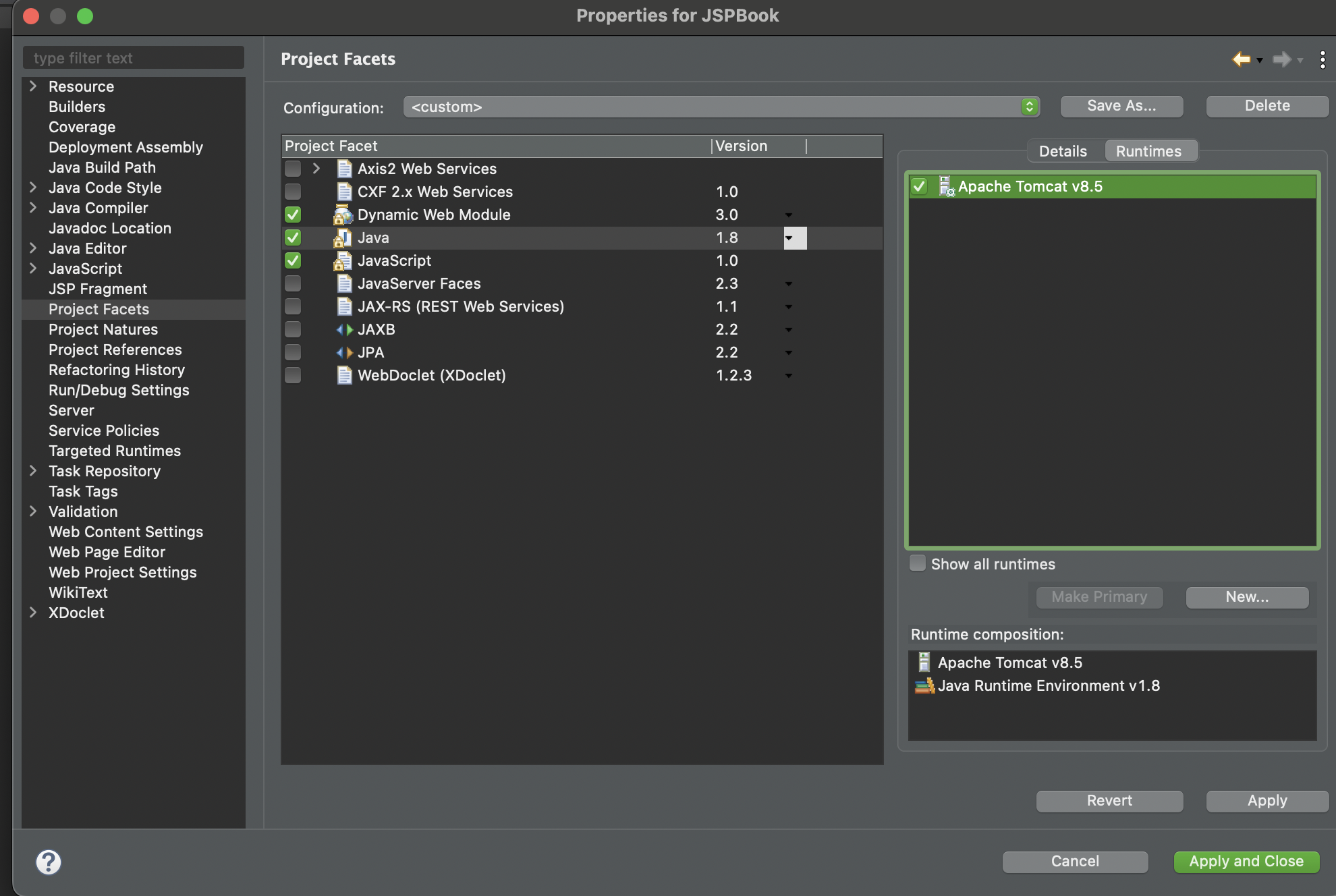Enable the JavaServer Faces facet checkbox
The width and height of the screenshot is (1336, 896).
(x=293, y=284)
